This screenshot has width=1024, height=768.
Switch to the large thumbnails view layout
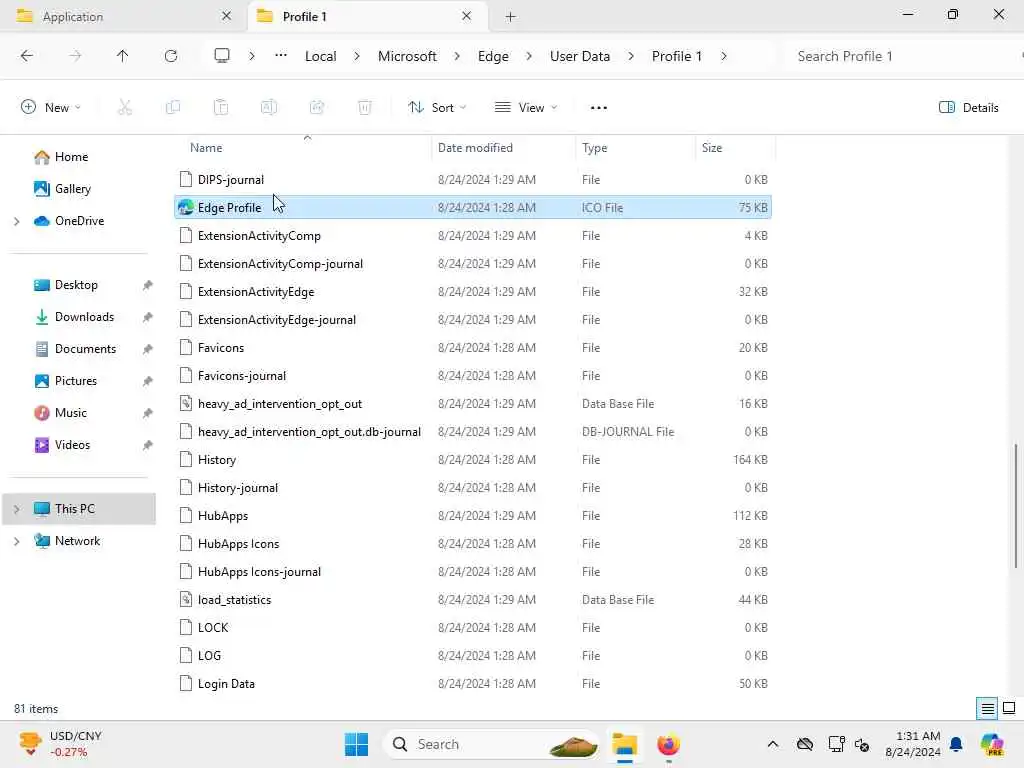pos(1009,709)
